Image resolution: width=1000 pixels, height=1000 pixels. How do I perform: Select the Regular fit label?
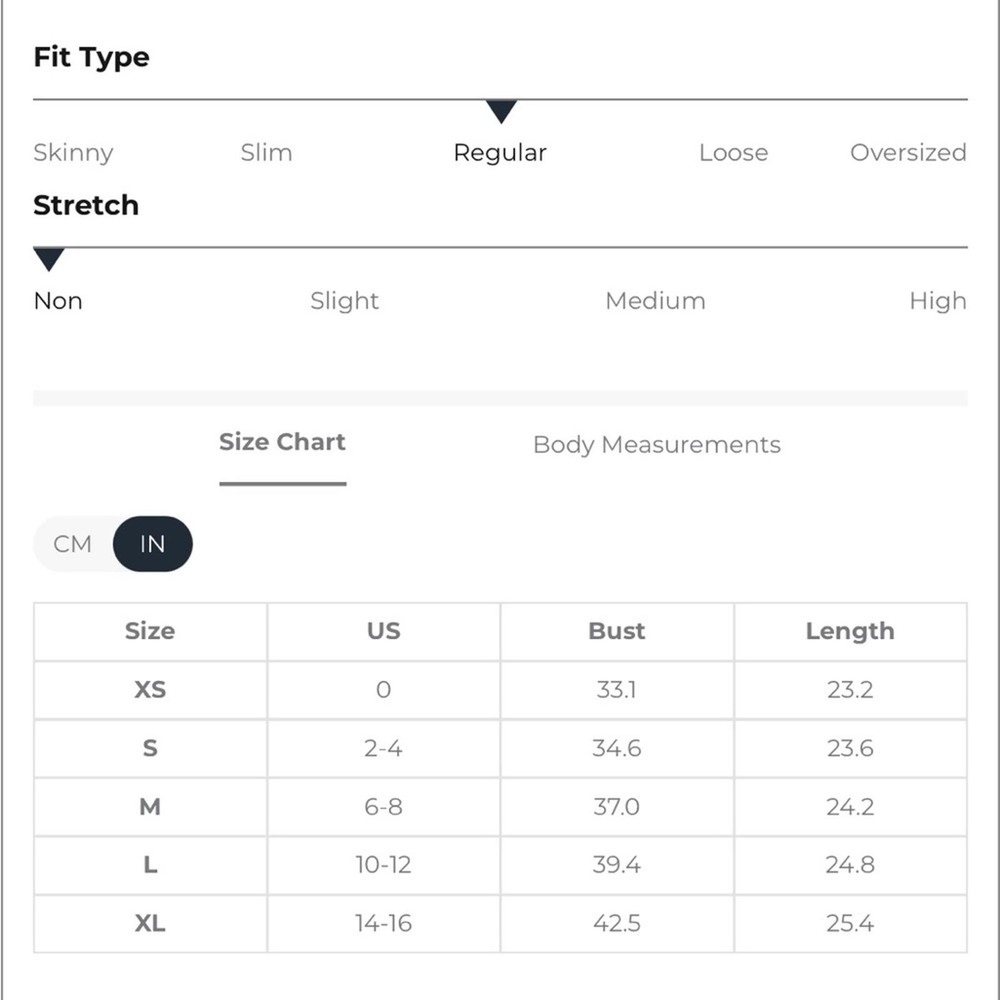pyautogui.click(x=500, y=153)
